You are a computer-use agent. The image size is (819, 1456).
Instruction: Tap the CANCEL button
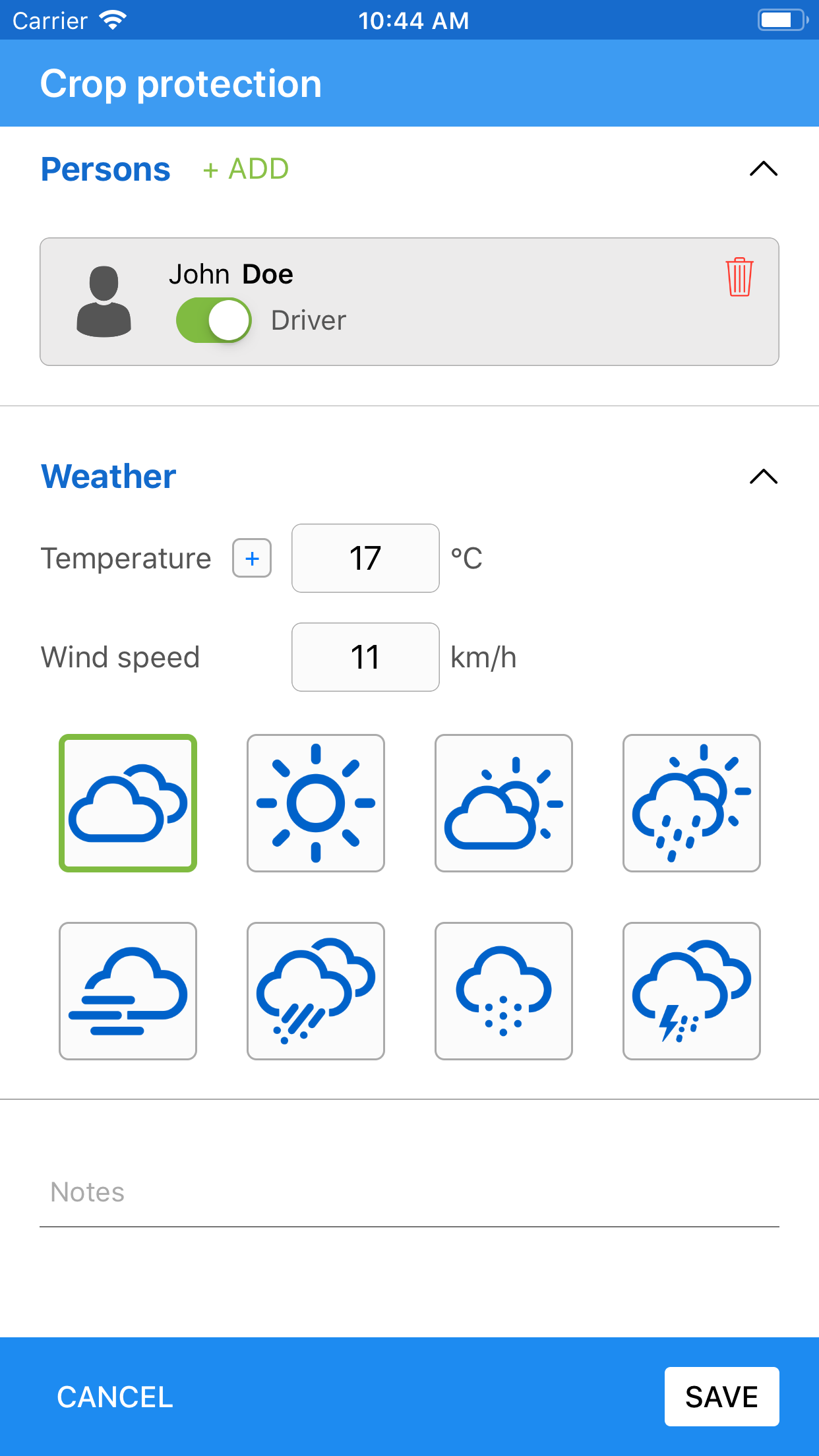click(x=115, y=1397)
